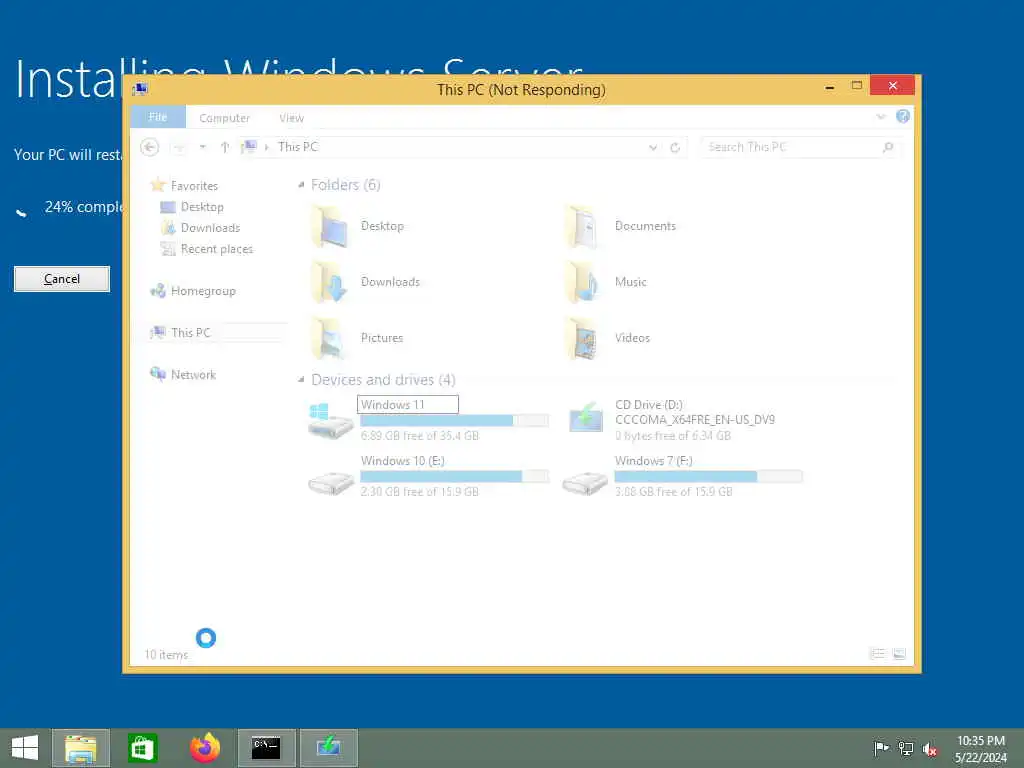Open the View ribbon tab

[x=291, y=118]
